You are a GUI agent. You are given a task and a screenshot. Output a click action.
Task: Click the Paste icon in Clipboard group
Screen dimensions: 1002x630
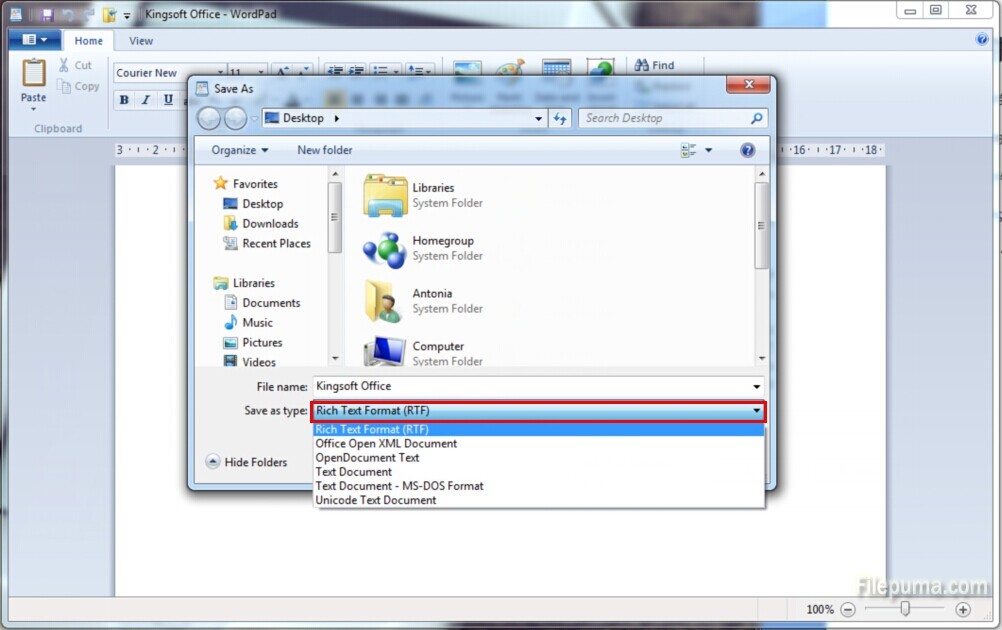(x=33, y=75)
